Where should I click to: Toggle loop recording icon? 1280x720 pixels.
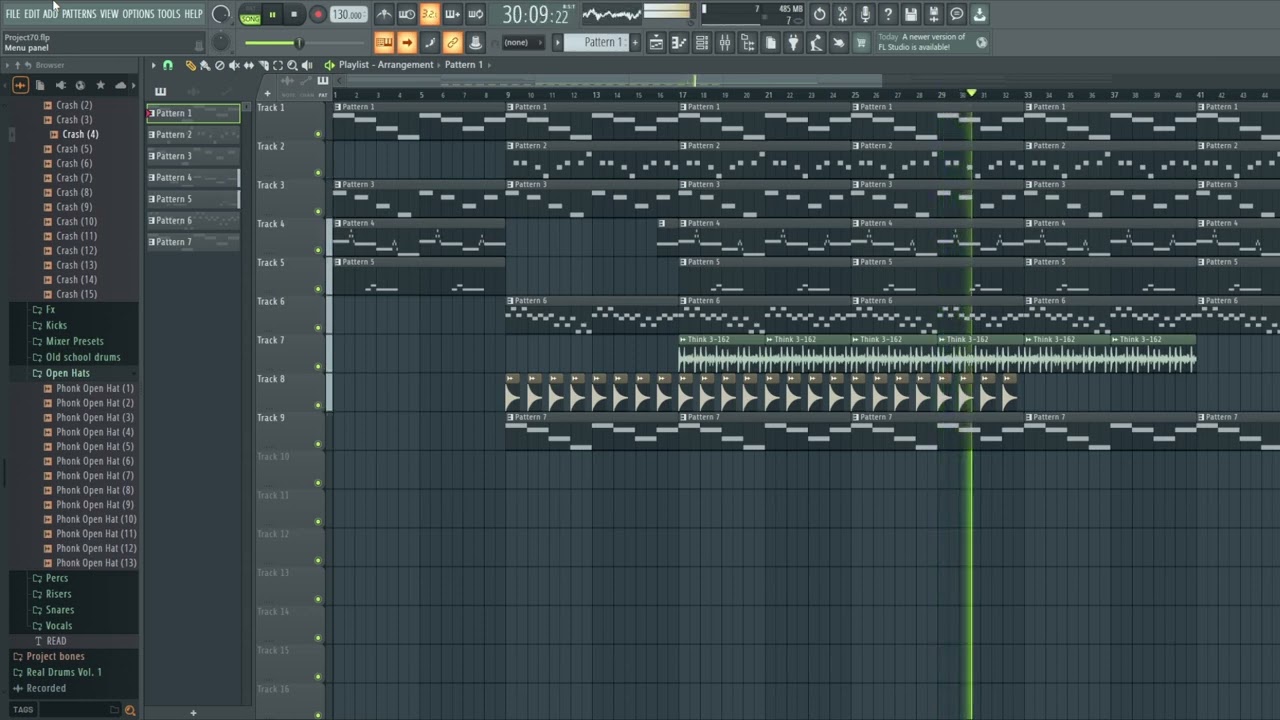click(x=476, y=14)
